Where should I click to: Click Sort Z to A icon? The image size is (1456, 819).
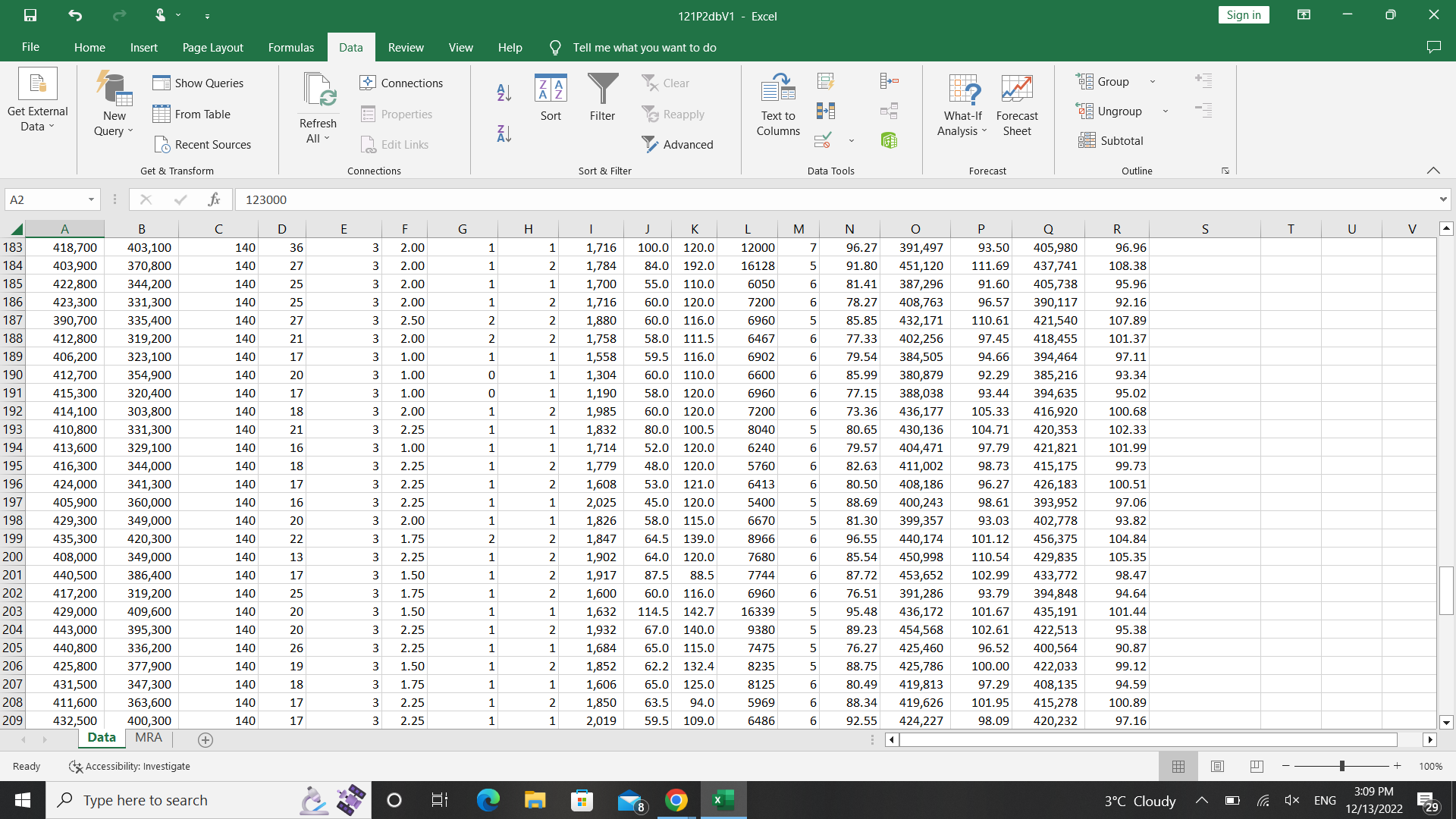click(x=504, y=133)
